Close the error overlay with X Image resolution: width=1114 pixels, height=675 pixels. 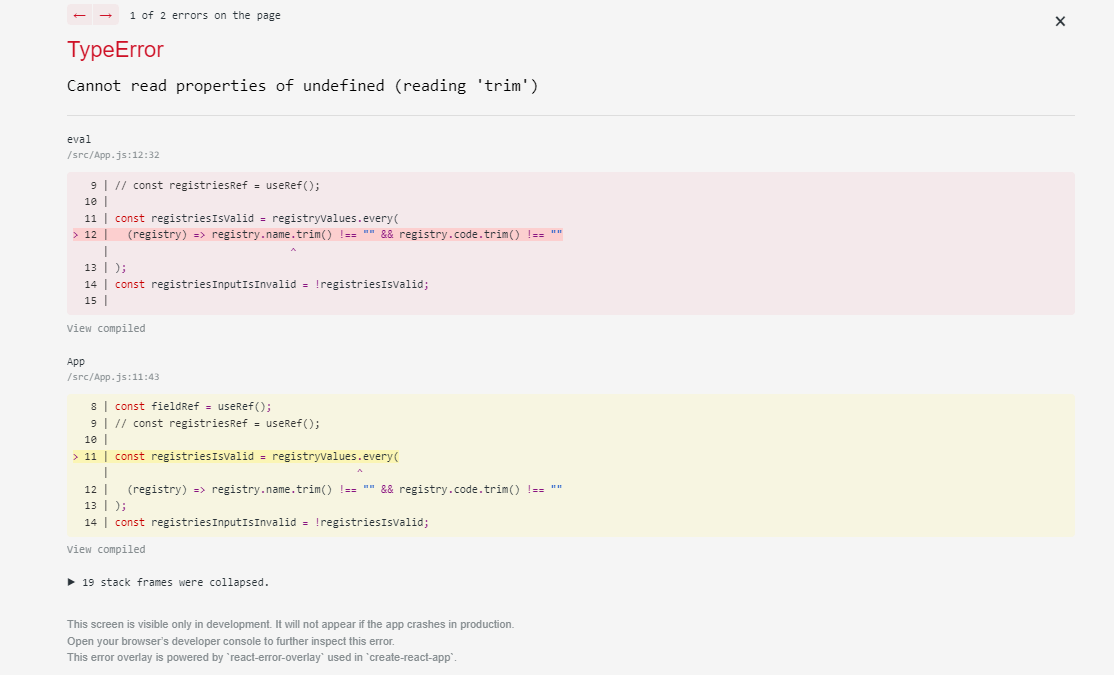[1060, 21]
